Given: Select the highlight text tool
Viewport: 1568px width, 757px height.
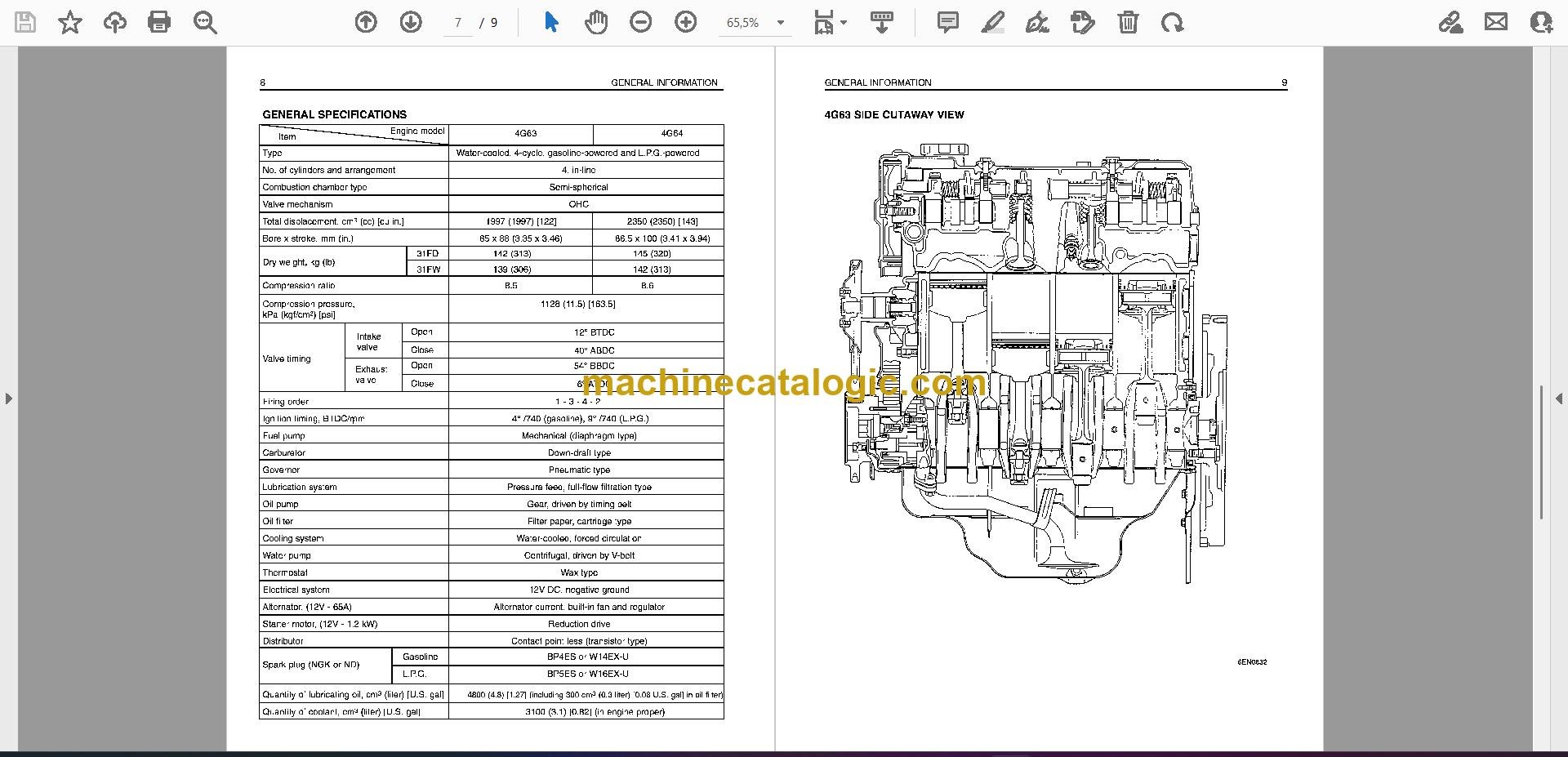Looking at the screenshot, I should point(992,23).
